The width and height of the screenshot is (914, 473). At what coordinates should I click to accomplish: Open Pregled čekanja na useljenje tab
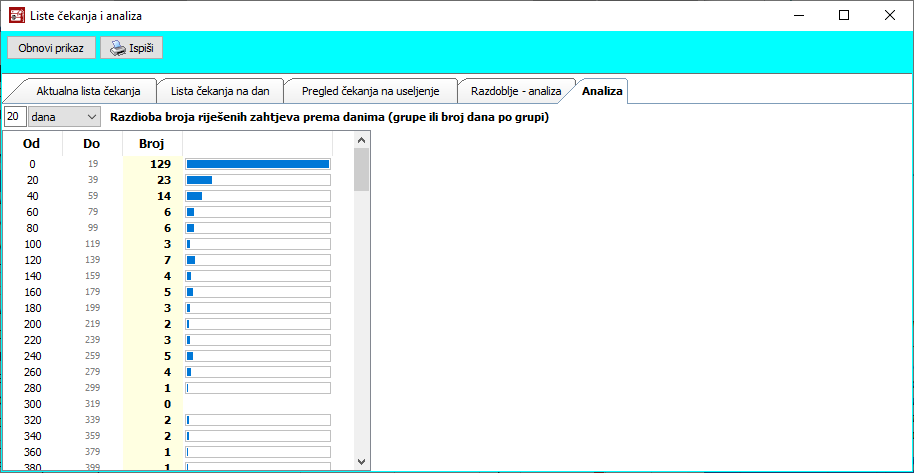[370, 91]
